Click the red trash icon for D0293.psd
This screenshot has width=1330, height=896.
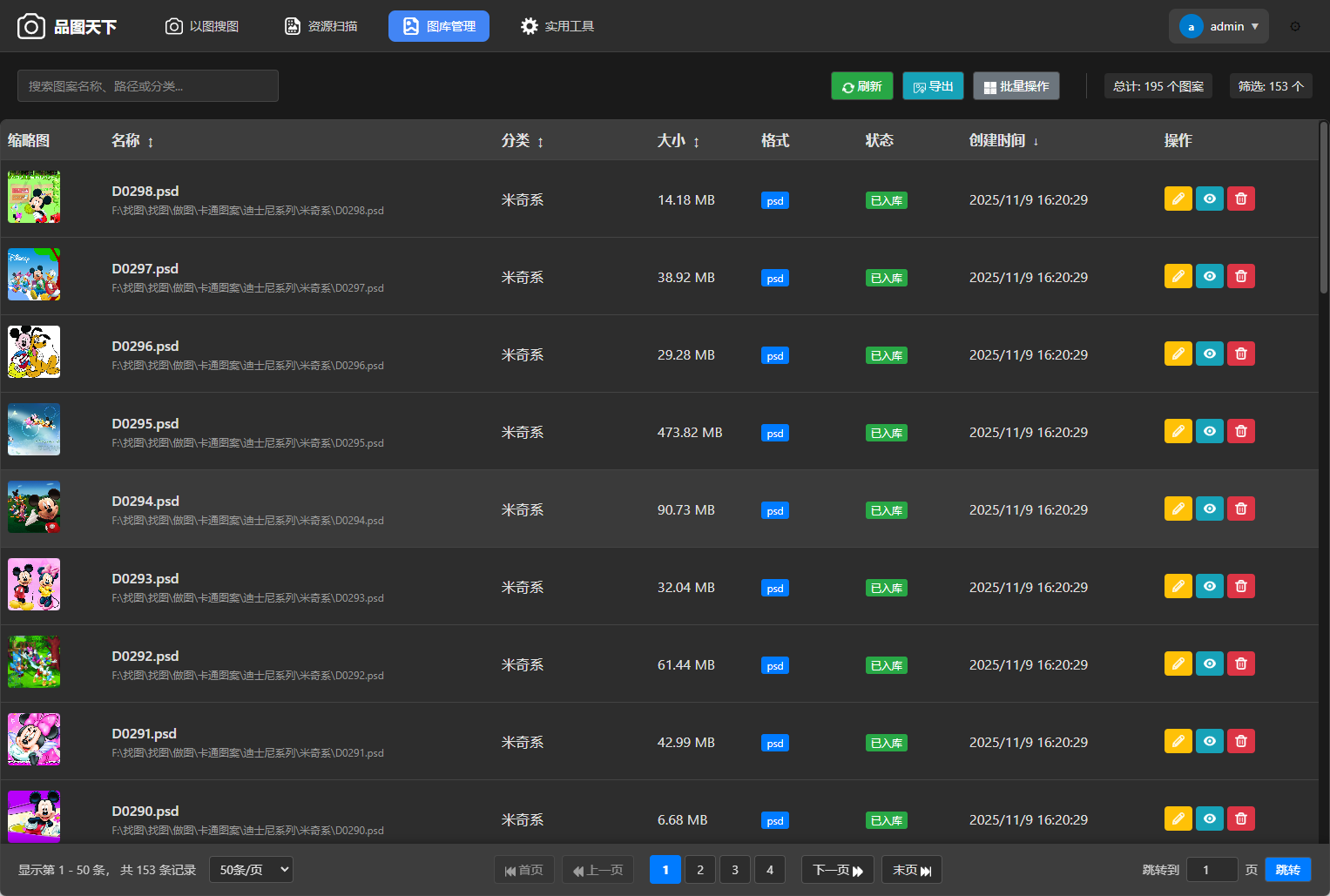pos(1240,587)
